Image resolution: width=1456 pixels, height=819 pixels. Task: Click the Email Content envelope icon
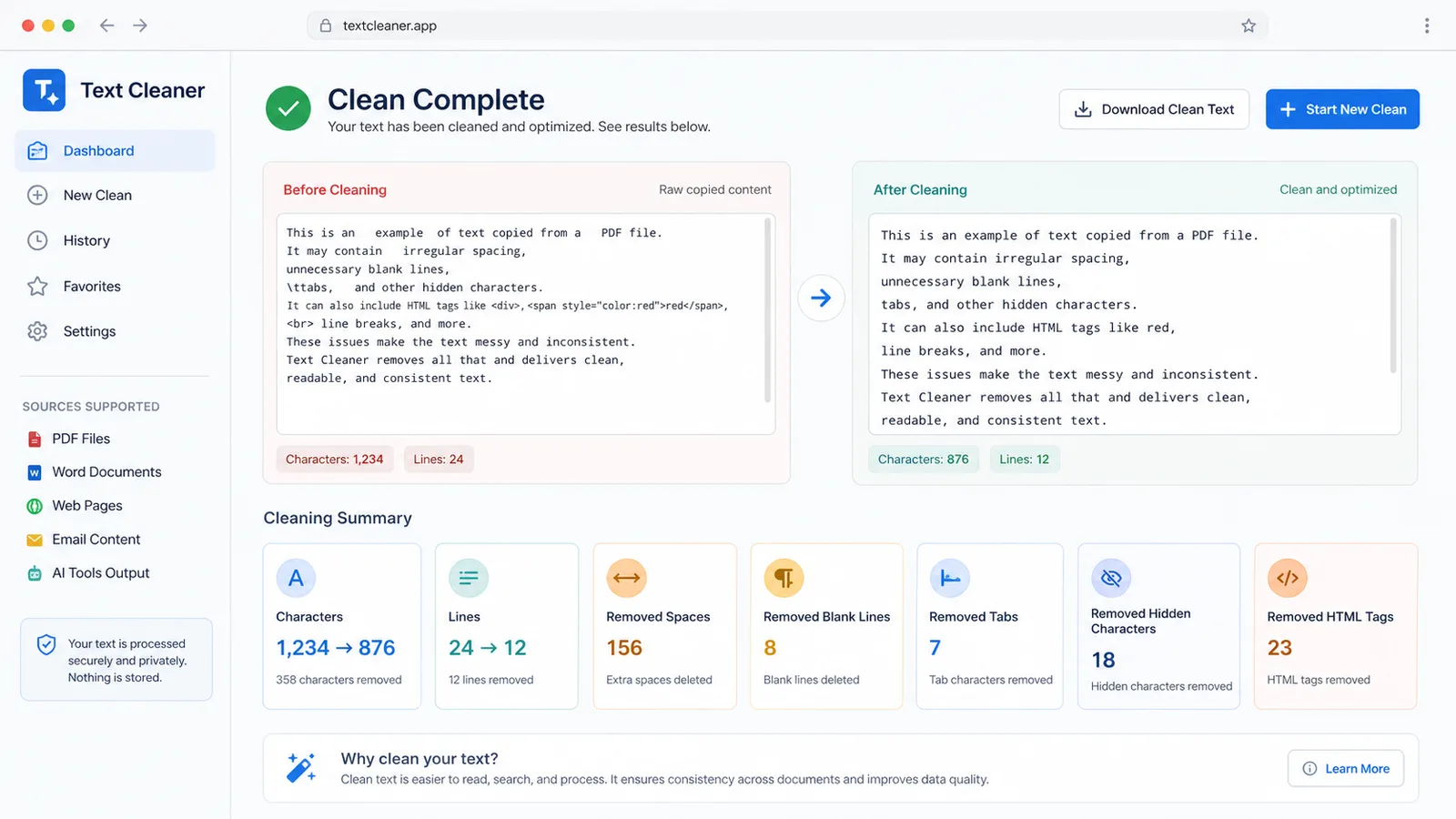coord(35,541)
